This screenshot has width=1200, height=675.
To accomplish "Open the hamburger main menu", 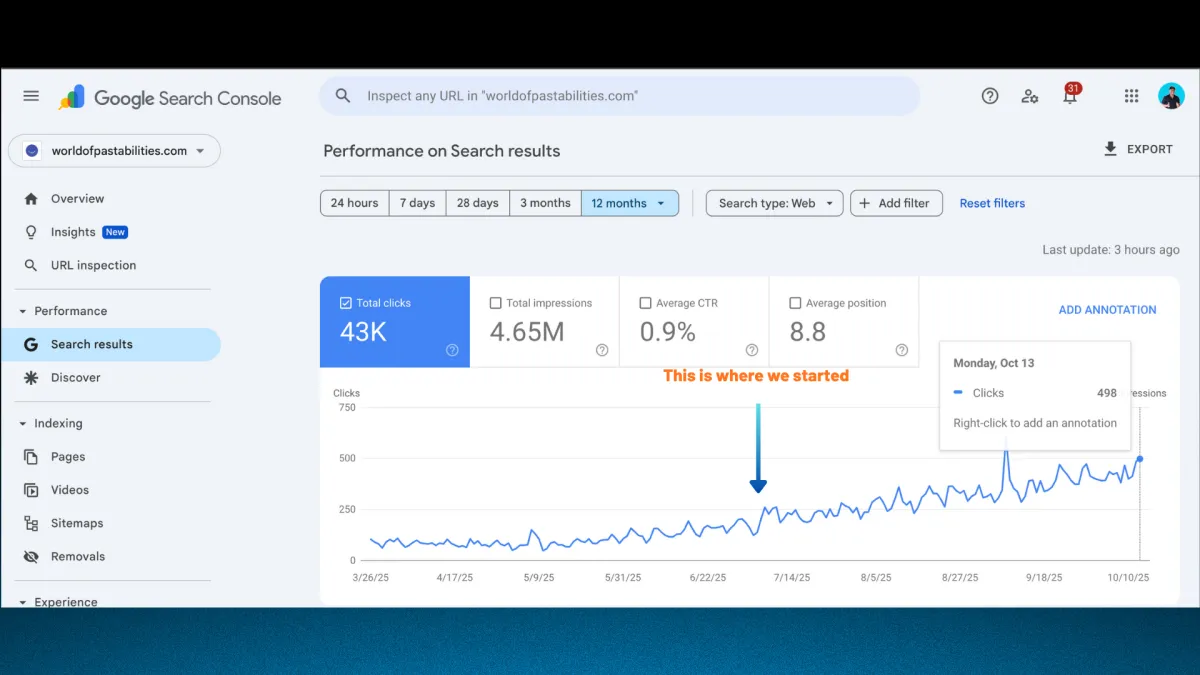I will (x=31, y=96).
